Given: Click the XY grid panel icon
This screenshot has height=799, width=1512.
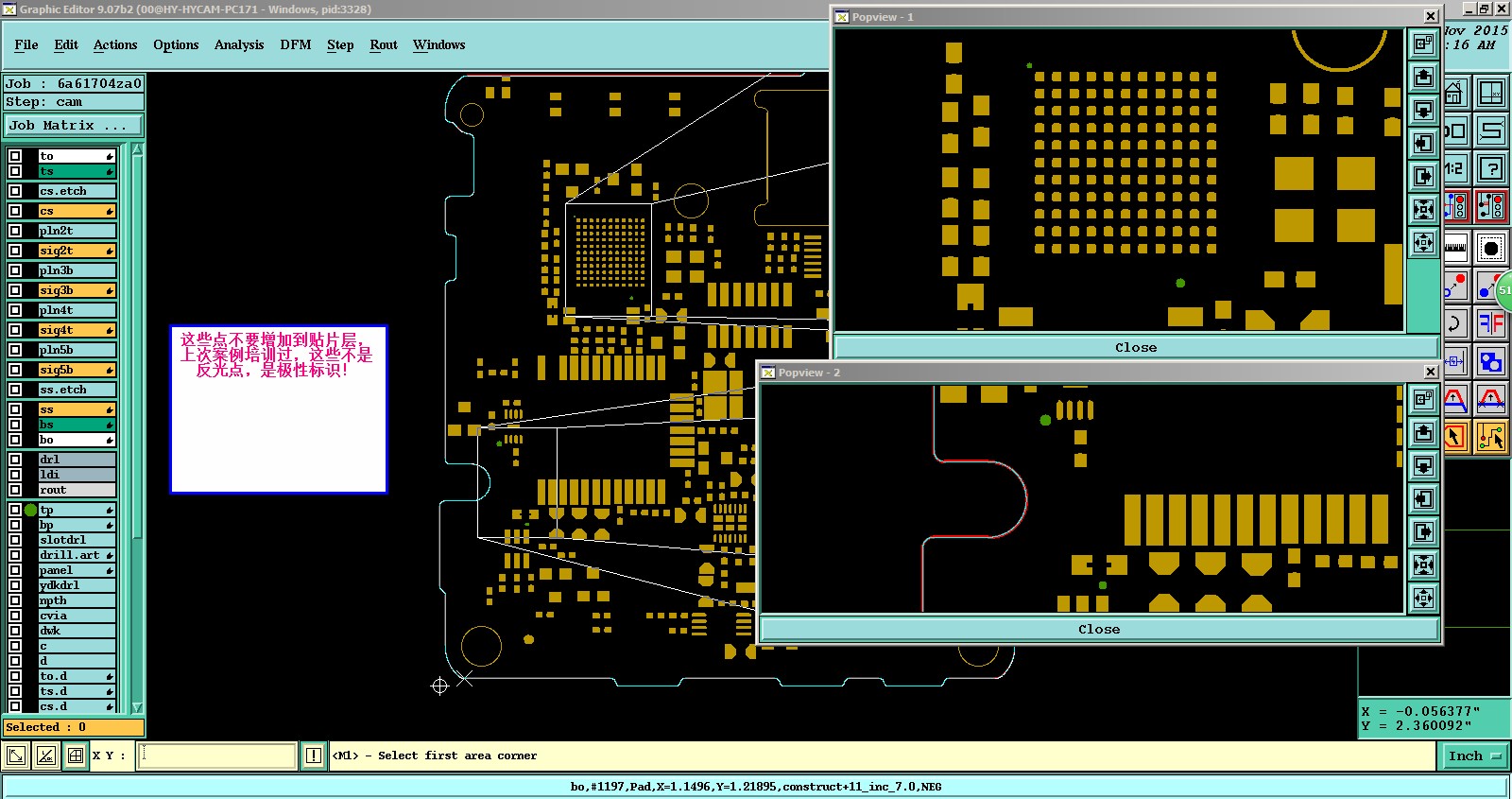Looking at the screenshot, I should (1491, 93).
